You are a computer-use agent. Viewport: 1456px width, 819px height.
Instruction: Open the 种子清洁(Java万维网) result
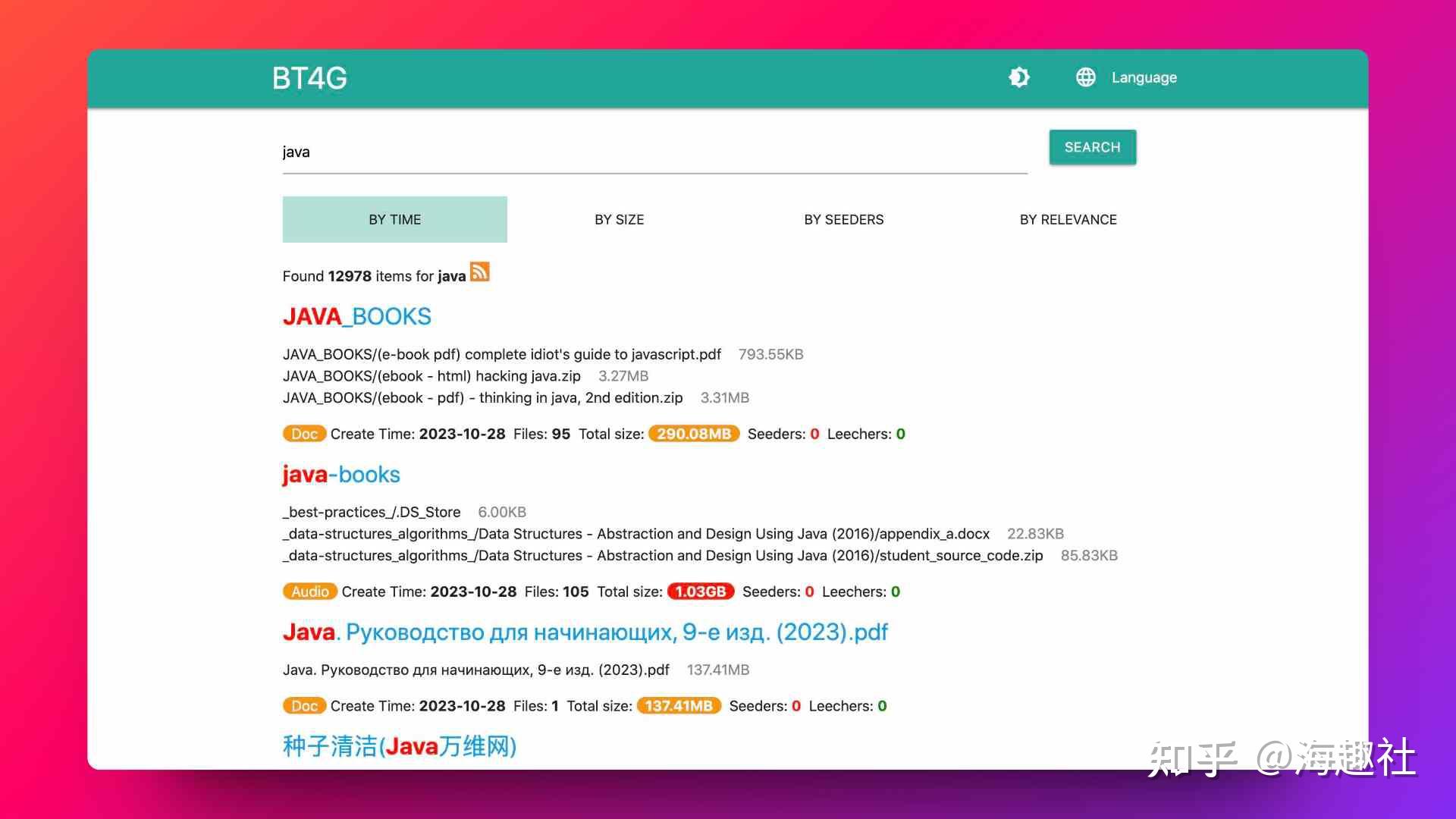(399, 746)
